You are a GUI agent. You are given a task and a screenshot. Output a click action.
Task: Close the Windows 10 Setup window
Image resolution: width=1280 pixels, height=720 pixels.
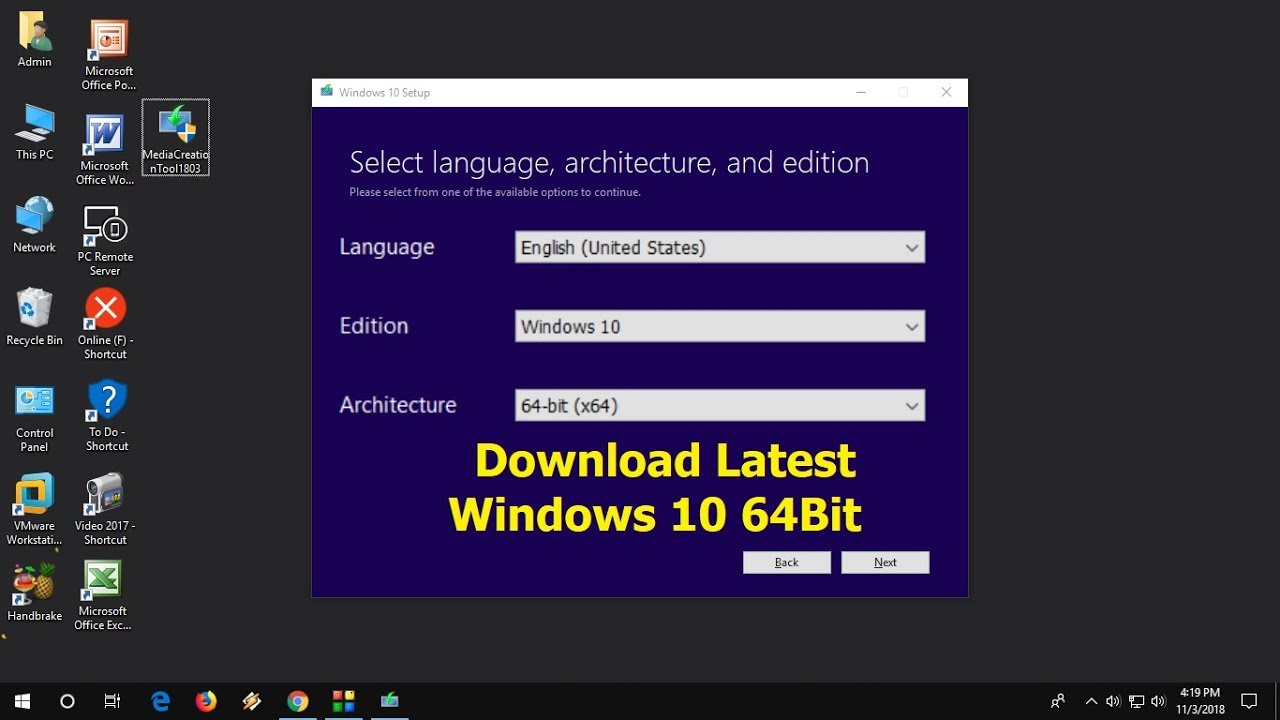click(x=946, y=92)
